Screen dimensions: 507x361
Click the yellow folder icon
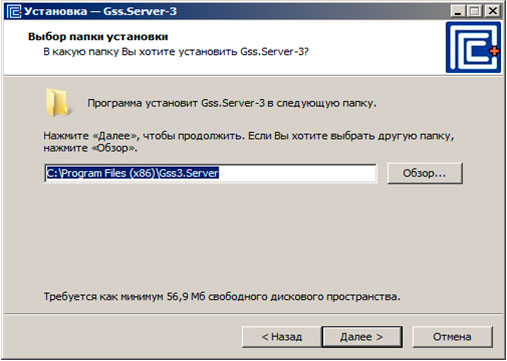click(x=57, y=103)
